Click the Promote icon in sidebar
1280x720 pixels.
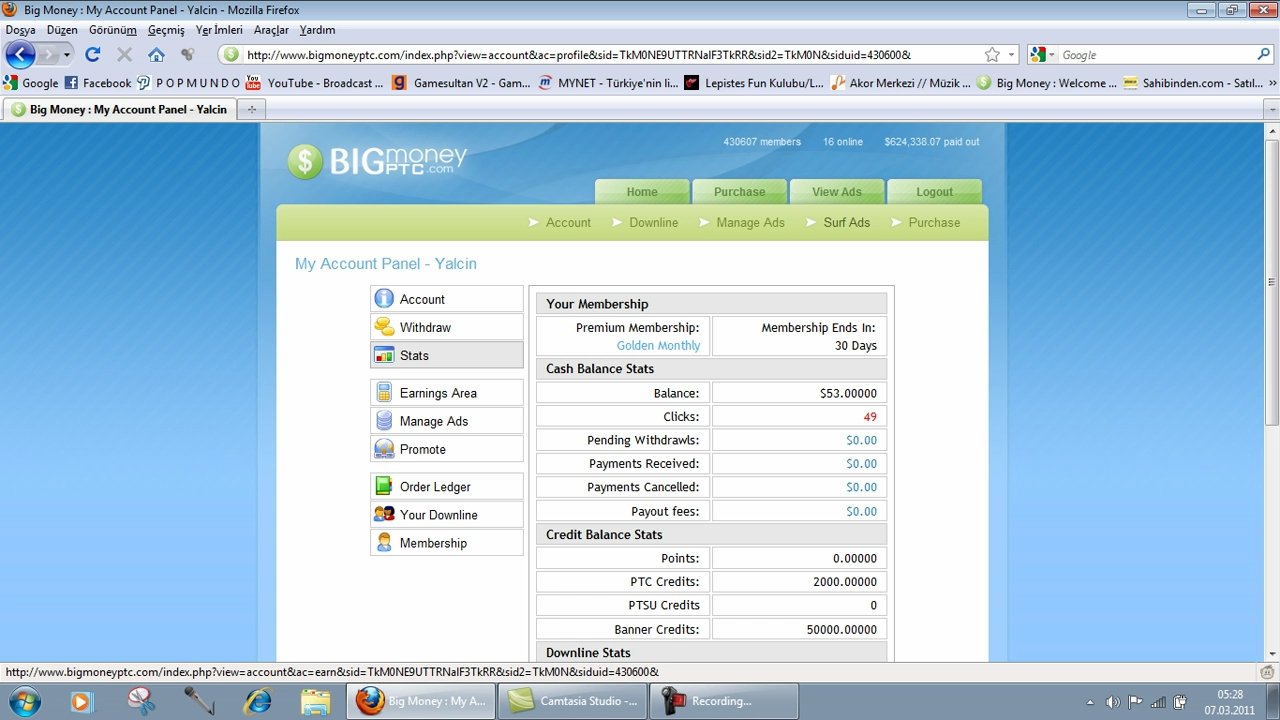384,449
